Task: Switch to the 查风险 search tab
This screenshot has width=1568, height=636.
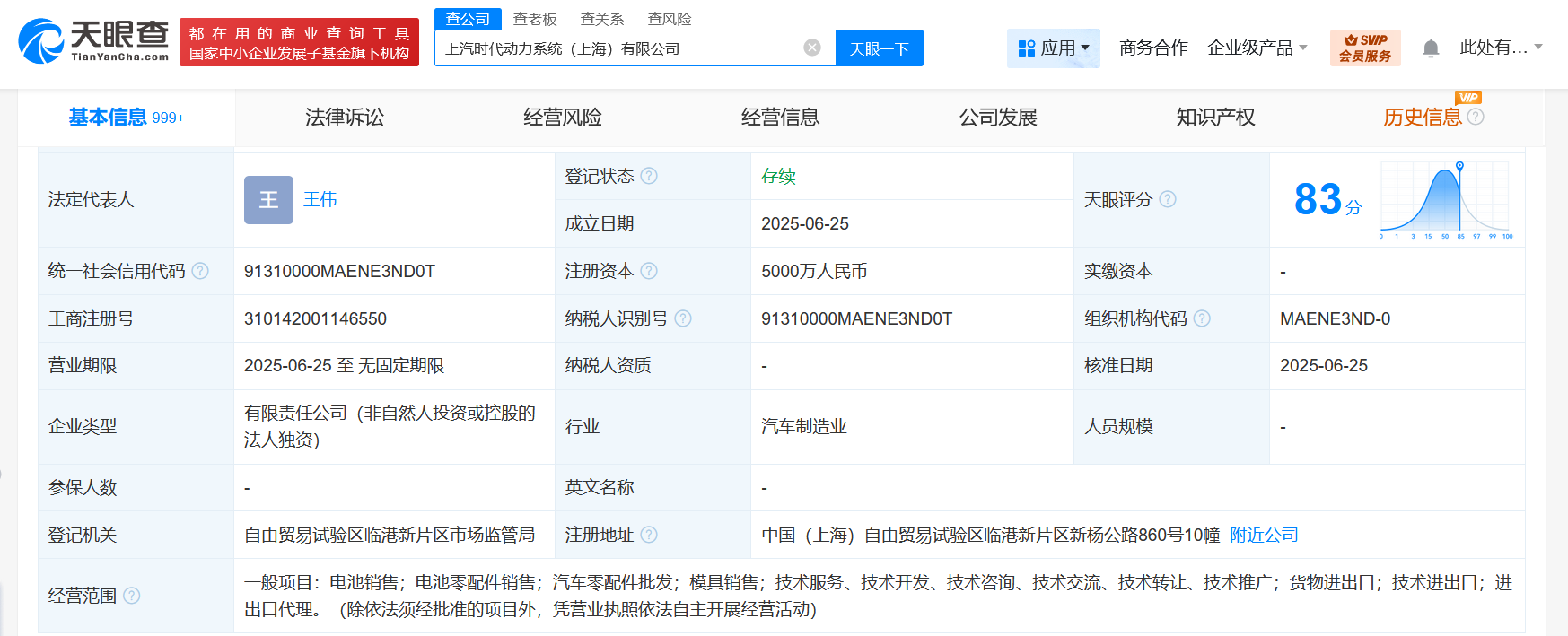Action: coord(670,19)
